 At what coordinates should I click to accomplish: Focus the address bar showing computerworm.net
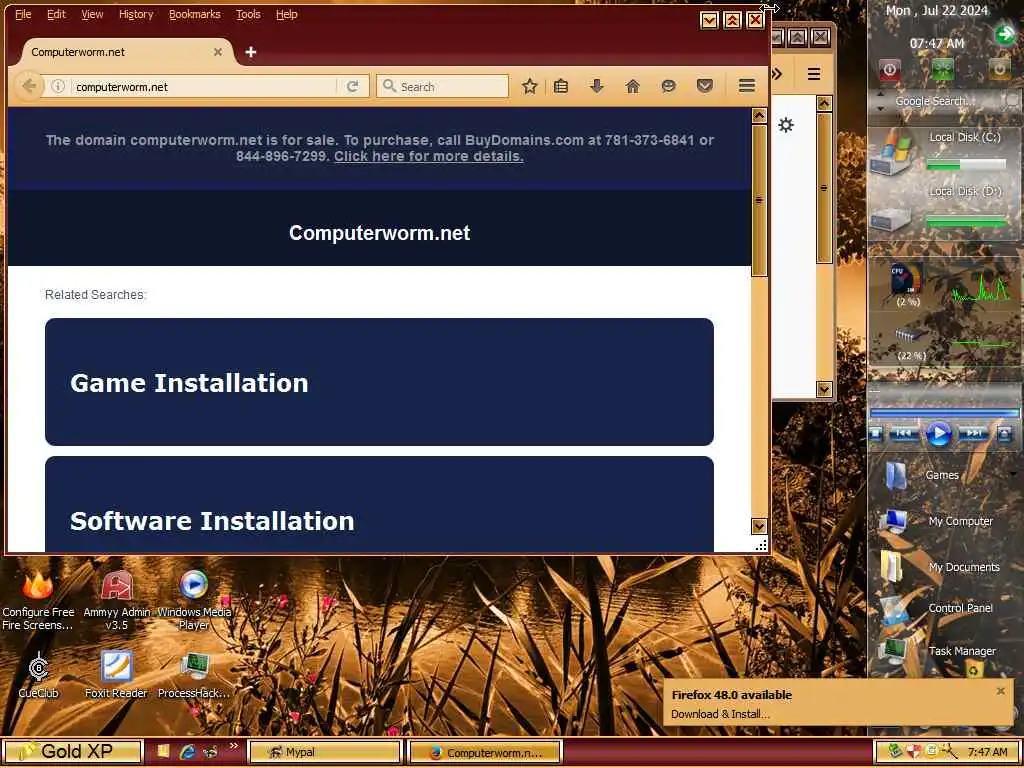click(x=202, y=86)
